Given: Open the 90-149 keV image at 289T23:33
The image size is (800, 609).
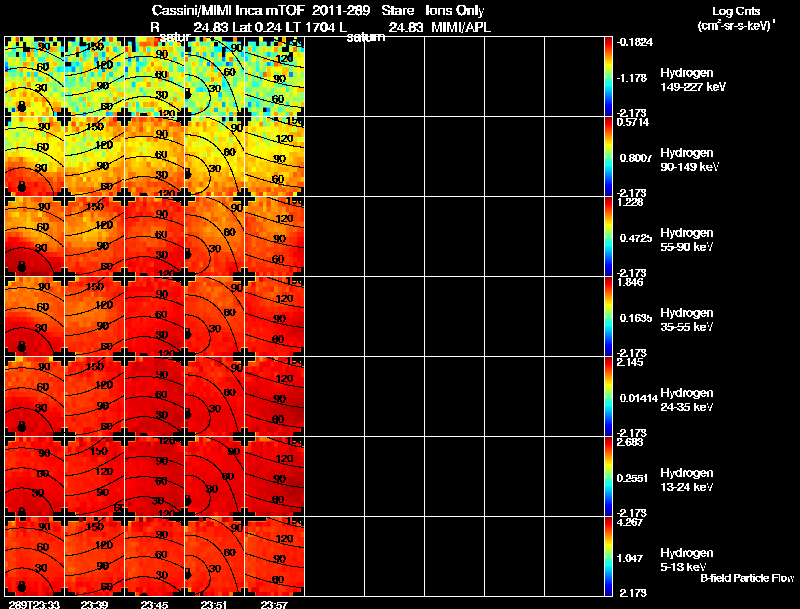Looking at the screenshot, I should pyautogui.click(x=35, y=156).
